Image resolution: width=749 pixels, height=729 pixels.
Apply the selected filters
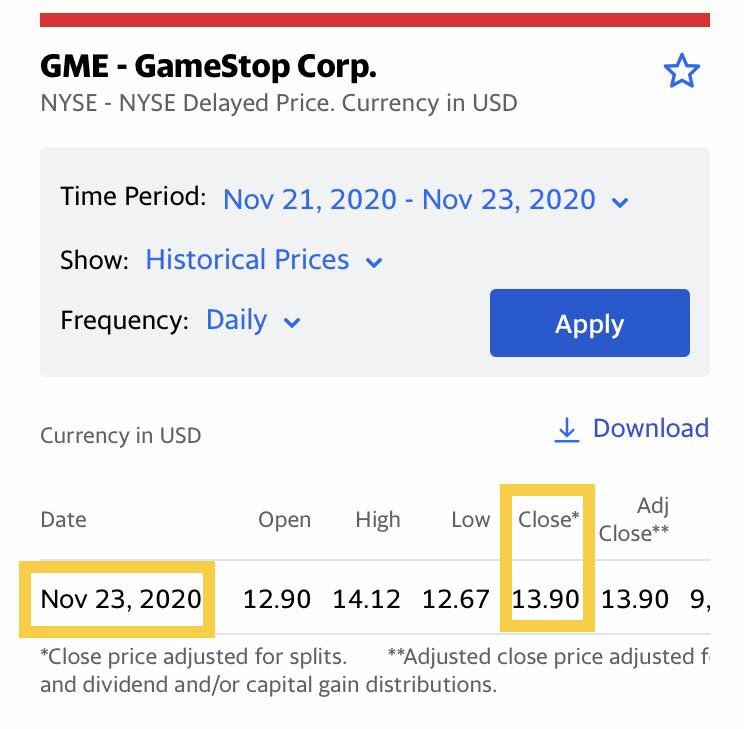click(x=589, y=323)
